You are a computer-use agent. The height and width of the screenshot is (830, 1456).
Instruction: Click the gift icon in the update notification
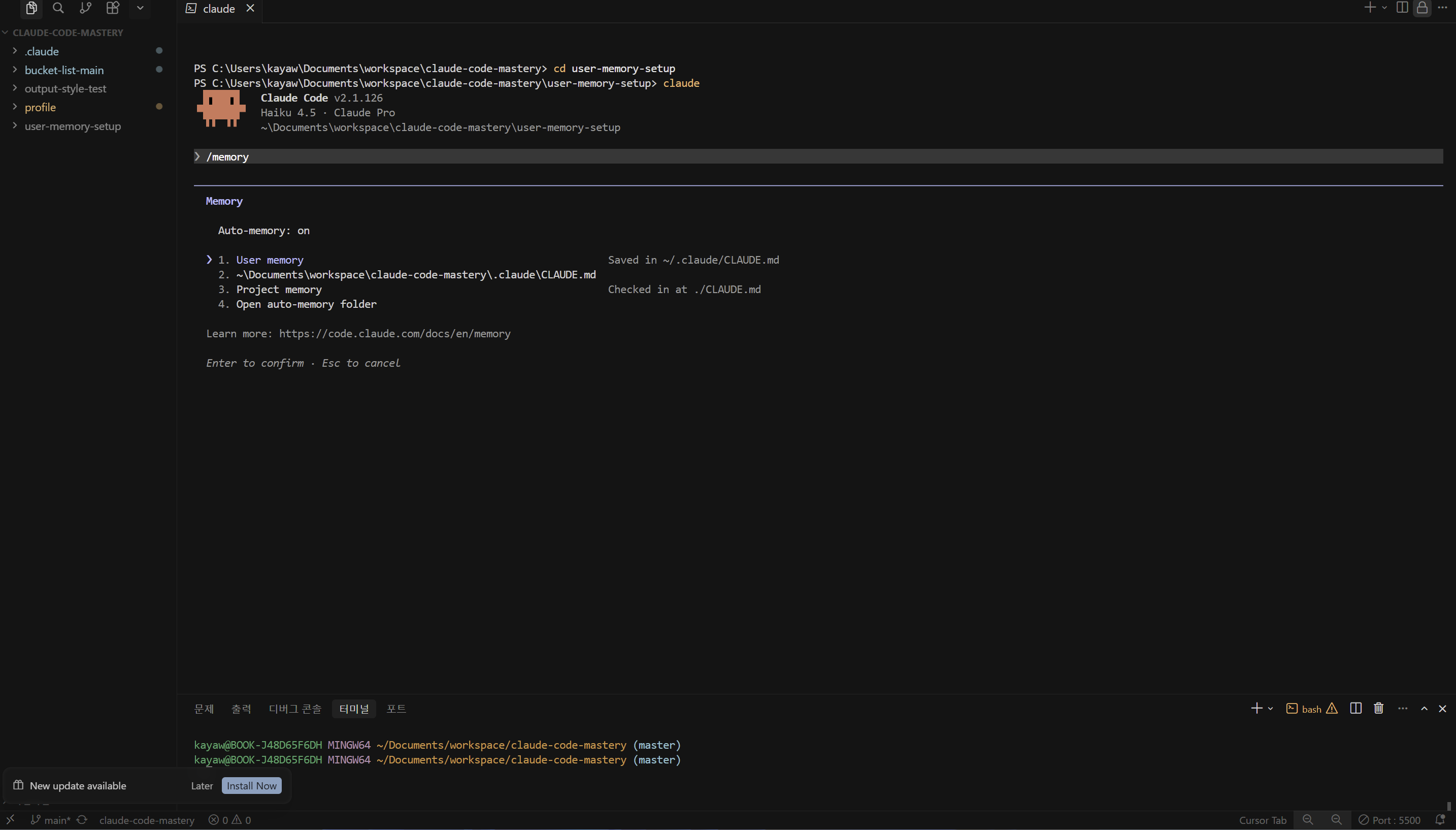point(18,785)
